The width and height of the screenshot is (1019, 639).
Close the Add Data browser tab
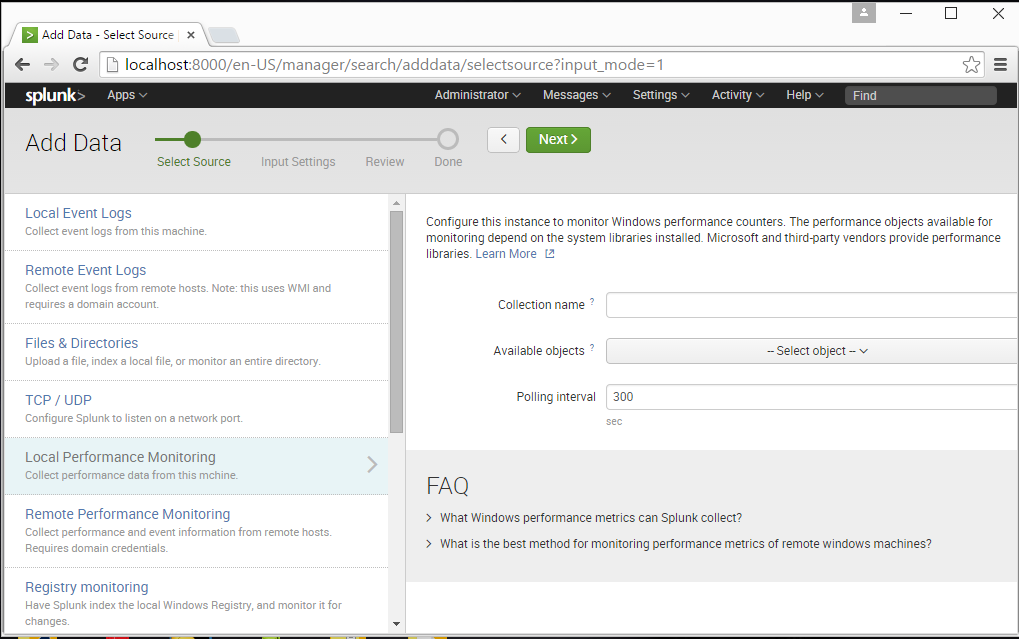(x=190, y=35)
